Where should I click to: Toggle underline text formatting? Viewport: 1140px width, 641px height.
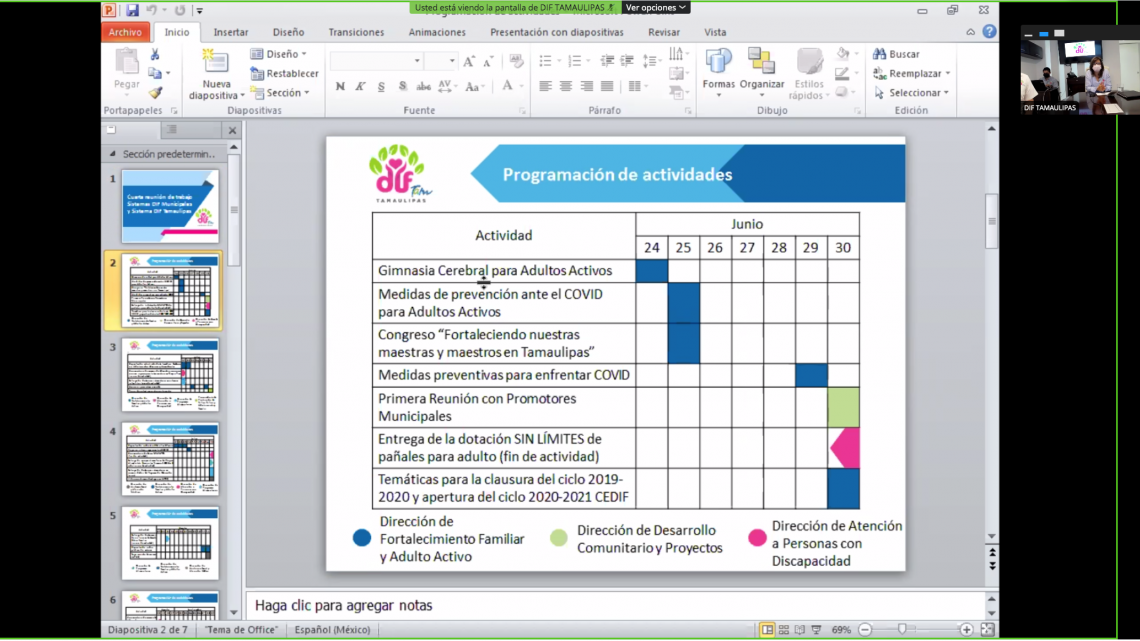(x=381, y=86)
